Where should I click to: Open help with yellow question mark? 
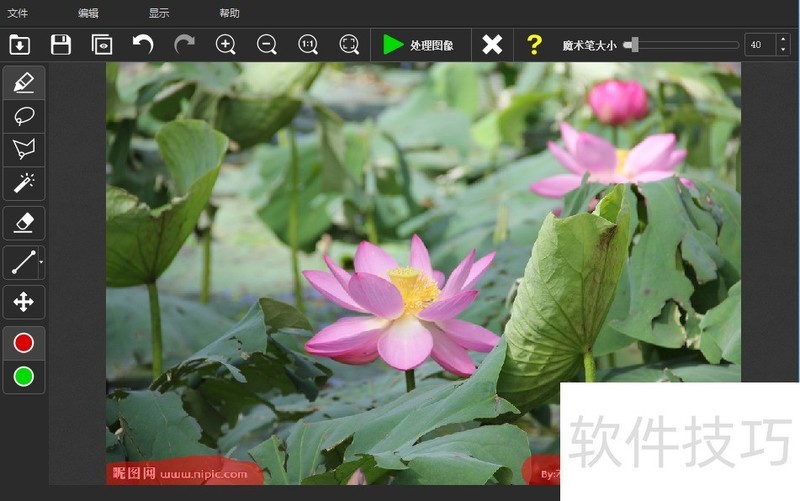point(534,45)
